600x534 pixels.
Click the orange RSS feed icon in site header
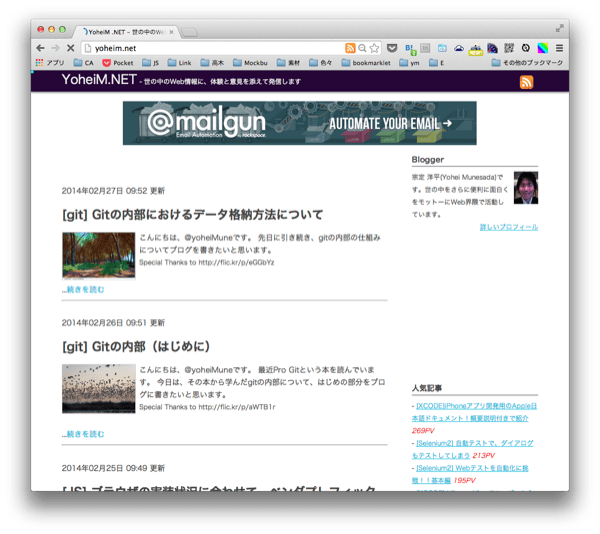click(x=527, y=82)
